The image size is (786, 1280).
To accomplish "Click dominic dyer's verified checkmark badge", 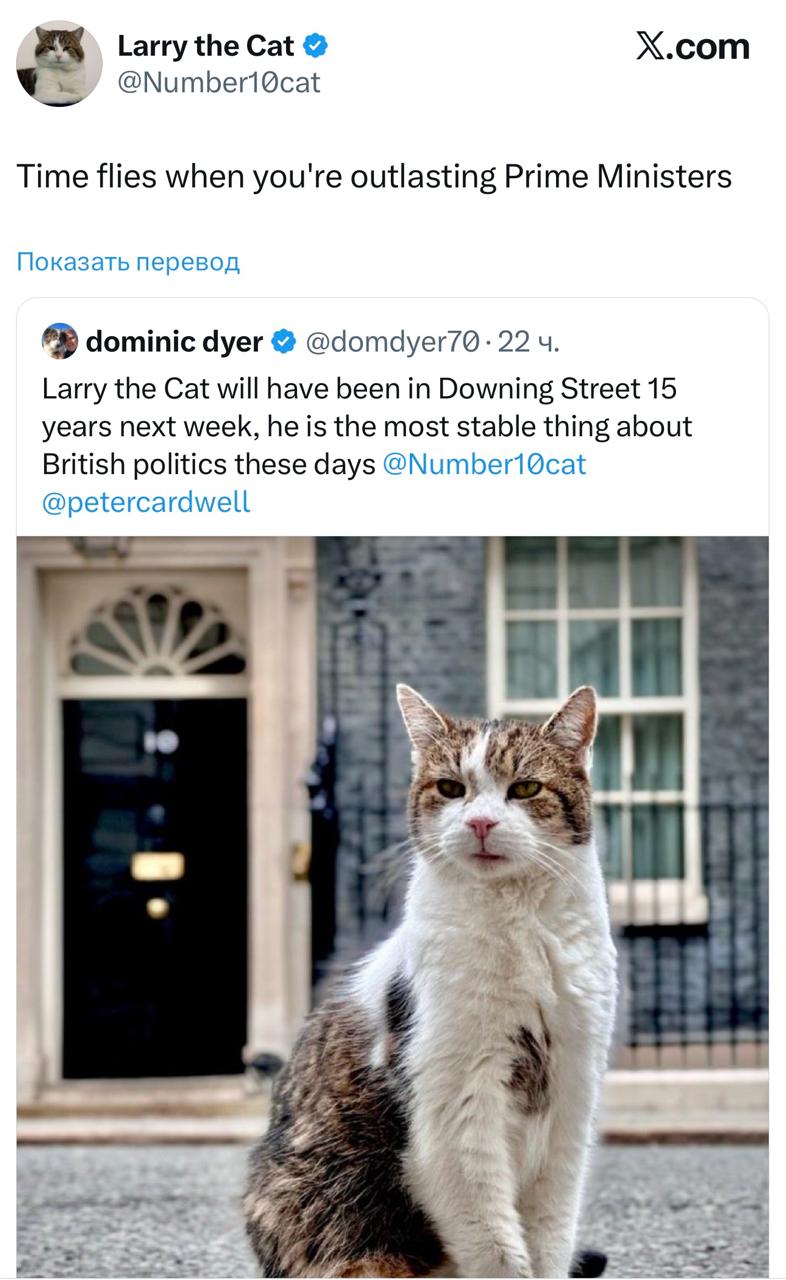I will pyautogui.click(x=283, y=342).
